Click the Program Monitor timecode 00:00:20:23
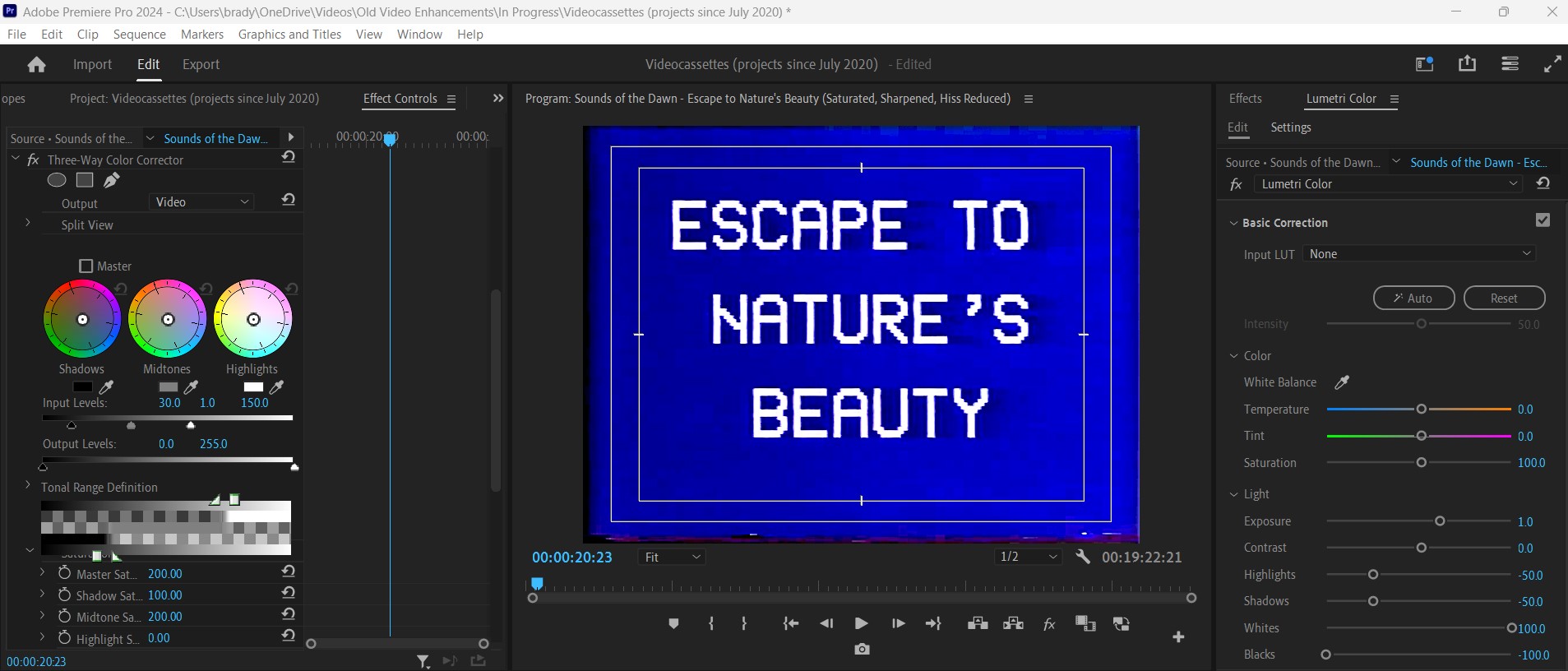The image size is (1568, 671). (x=572, y=558)
